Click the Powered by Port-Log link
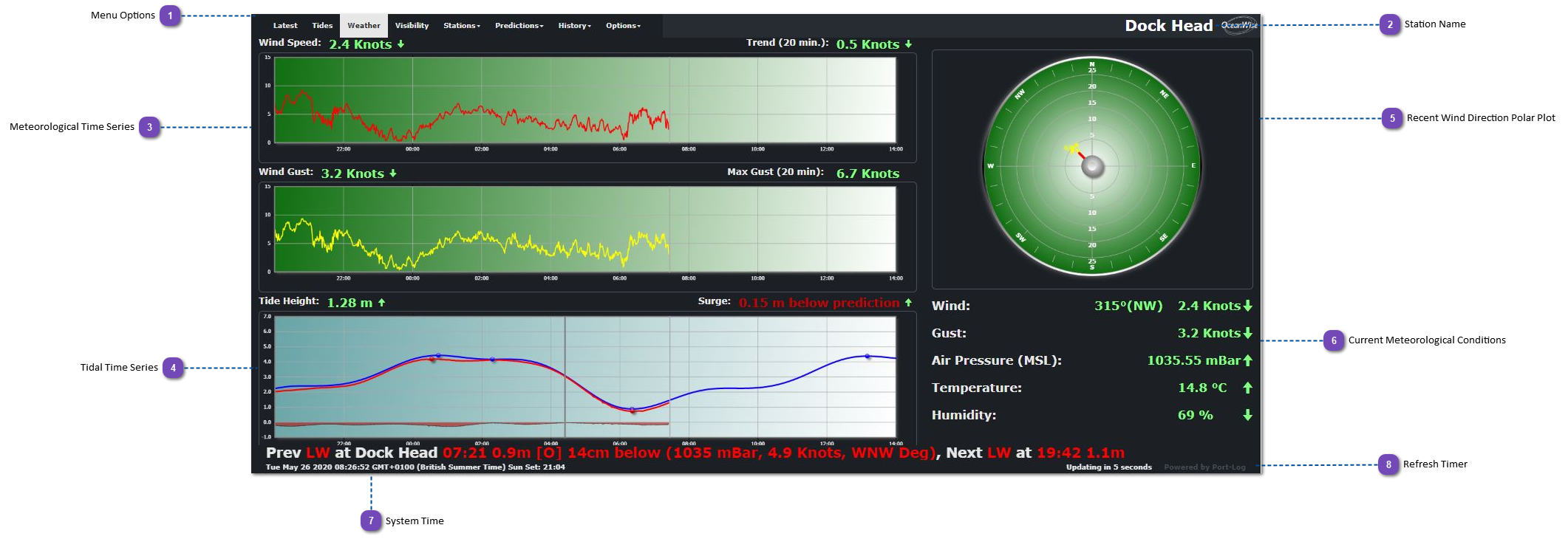The height and width of the screenshot is (539, 1568). pyautogui.click(x=1204, y=467)
